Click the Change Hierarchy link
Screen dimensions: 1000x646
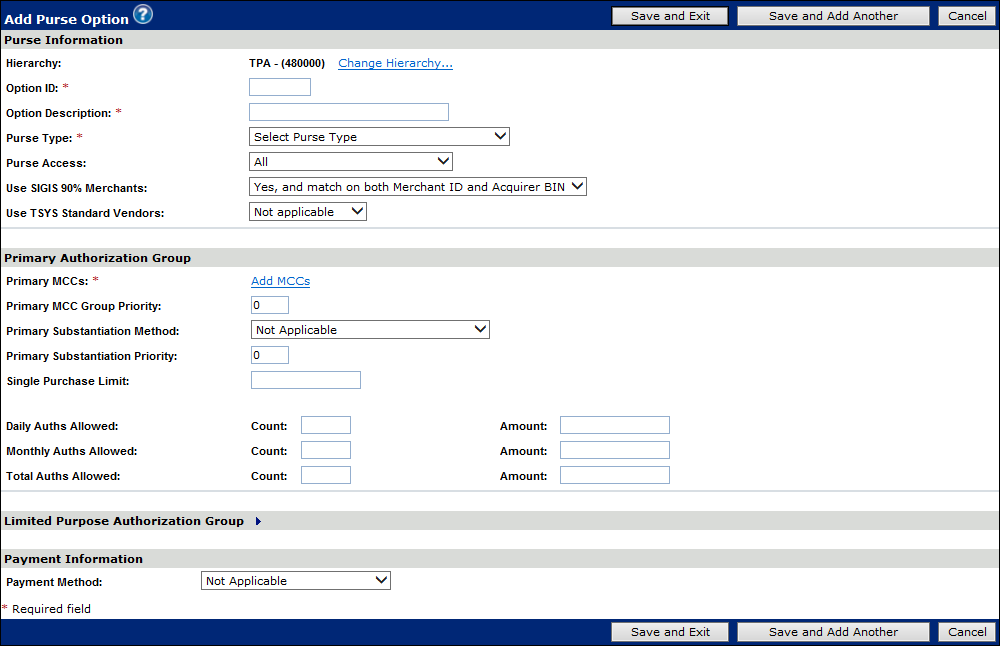click(395, 63)
